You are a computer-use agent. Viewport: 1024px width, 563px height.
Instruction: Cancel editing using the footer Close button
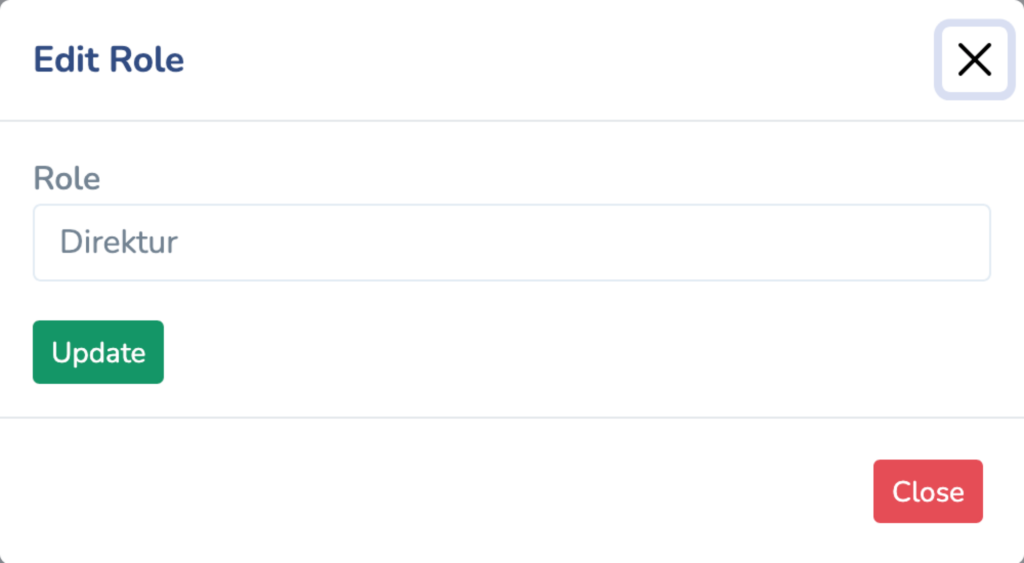pos(927,491)
